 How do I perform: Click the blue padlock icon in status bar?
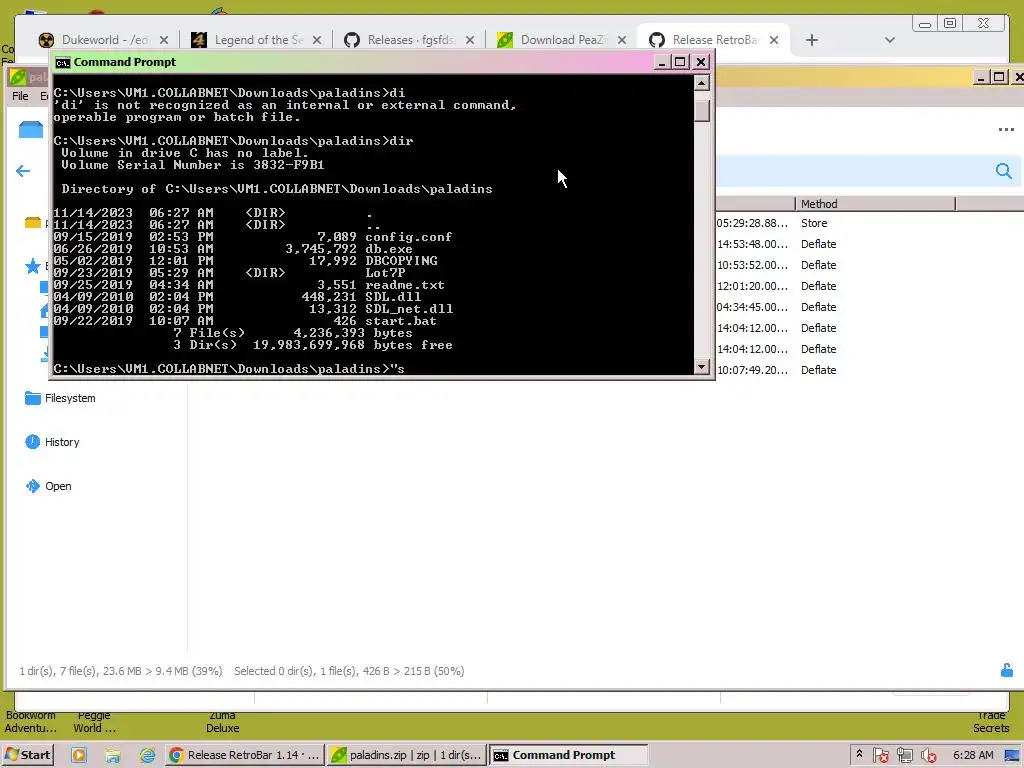point(1006,671)
